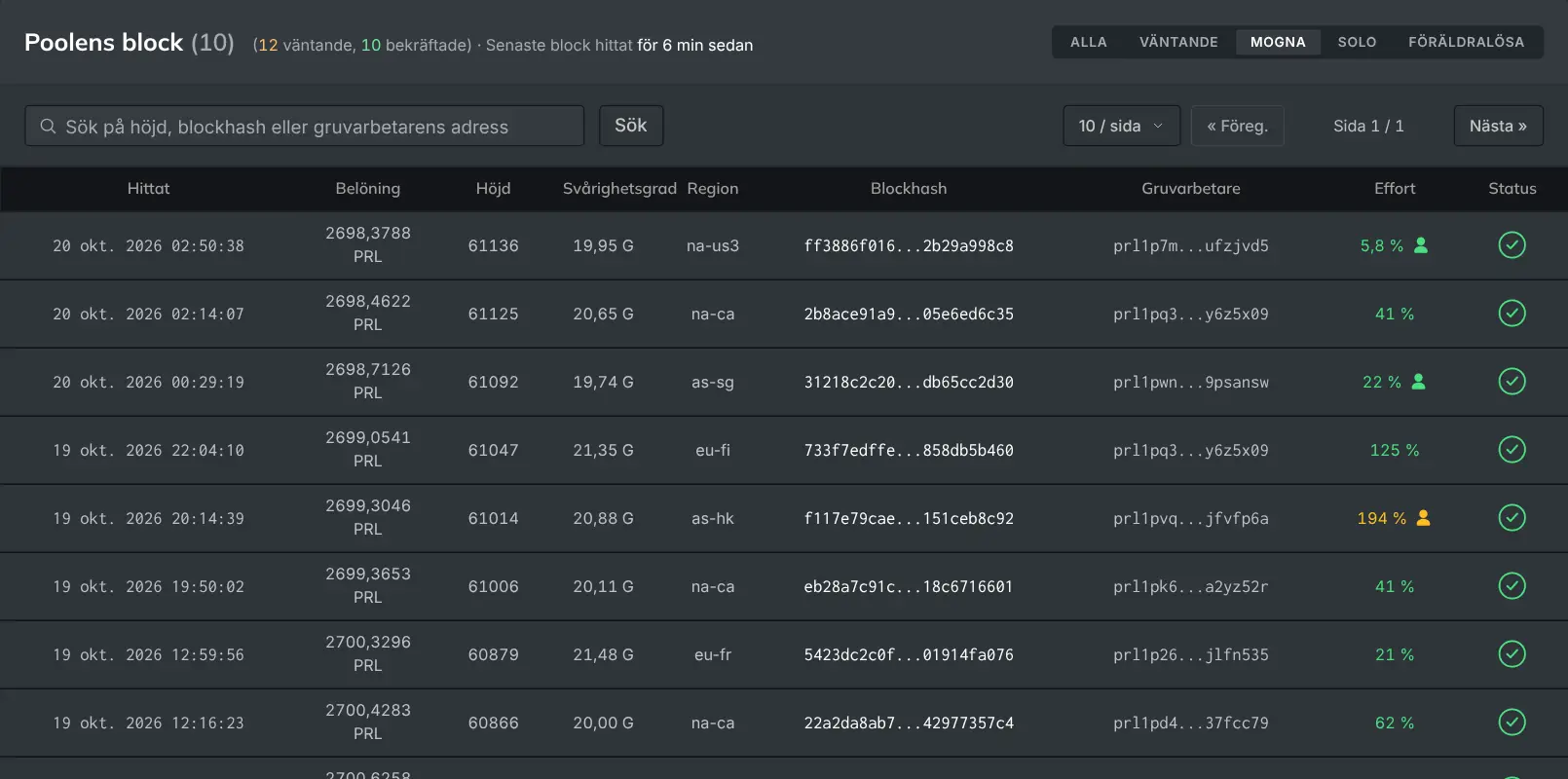Viewport: 1568px width, 779px height.
Task: Switch to the SOLO filter tab
Action: tap(1357, 42)
